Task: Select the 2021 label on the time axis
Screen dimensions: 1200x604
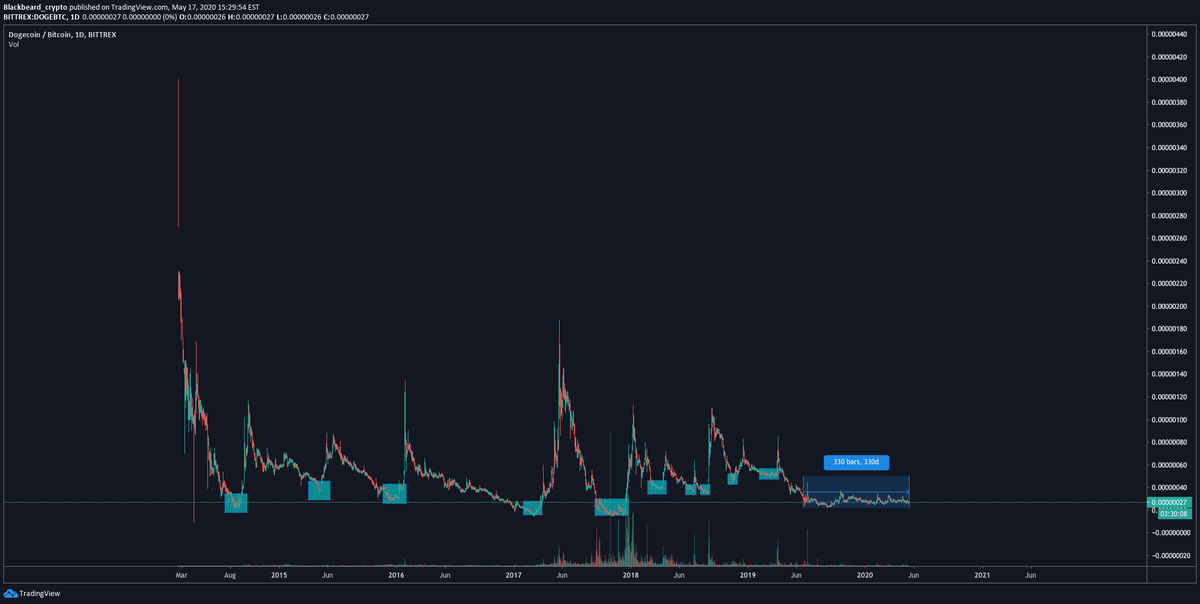Action: pyautogui.click(x=982, y=576)
